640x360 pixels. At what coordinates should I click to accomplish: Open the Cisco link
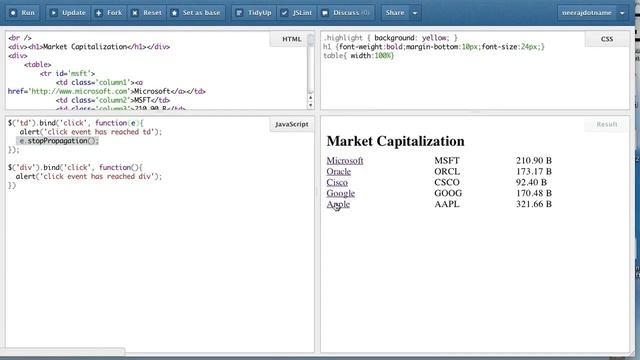point(337,182)
